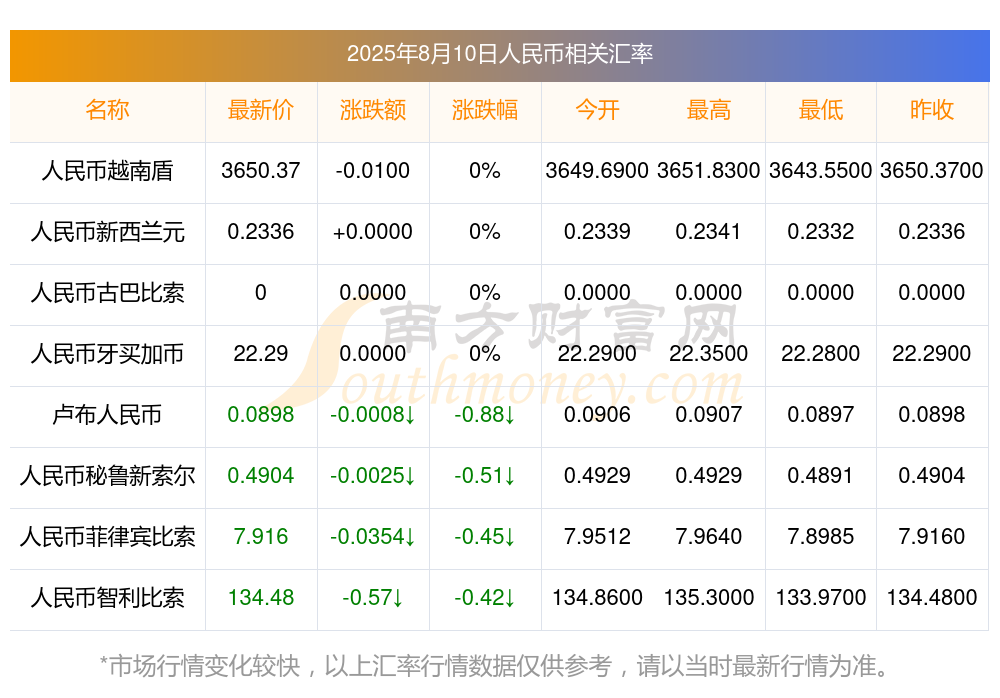Click change amount -0.0008↓
Viewport: 1000px width, 698px height.
tap(372, 415)
